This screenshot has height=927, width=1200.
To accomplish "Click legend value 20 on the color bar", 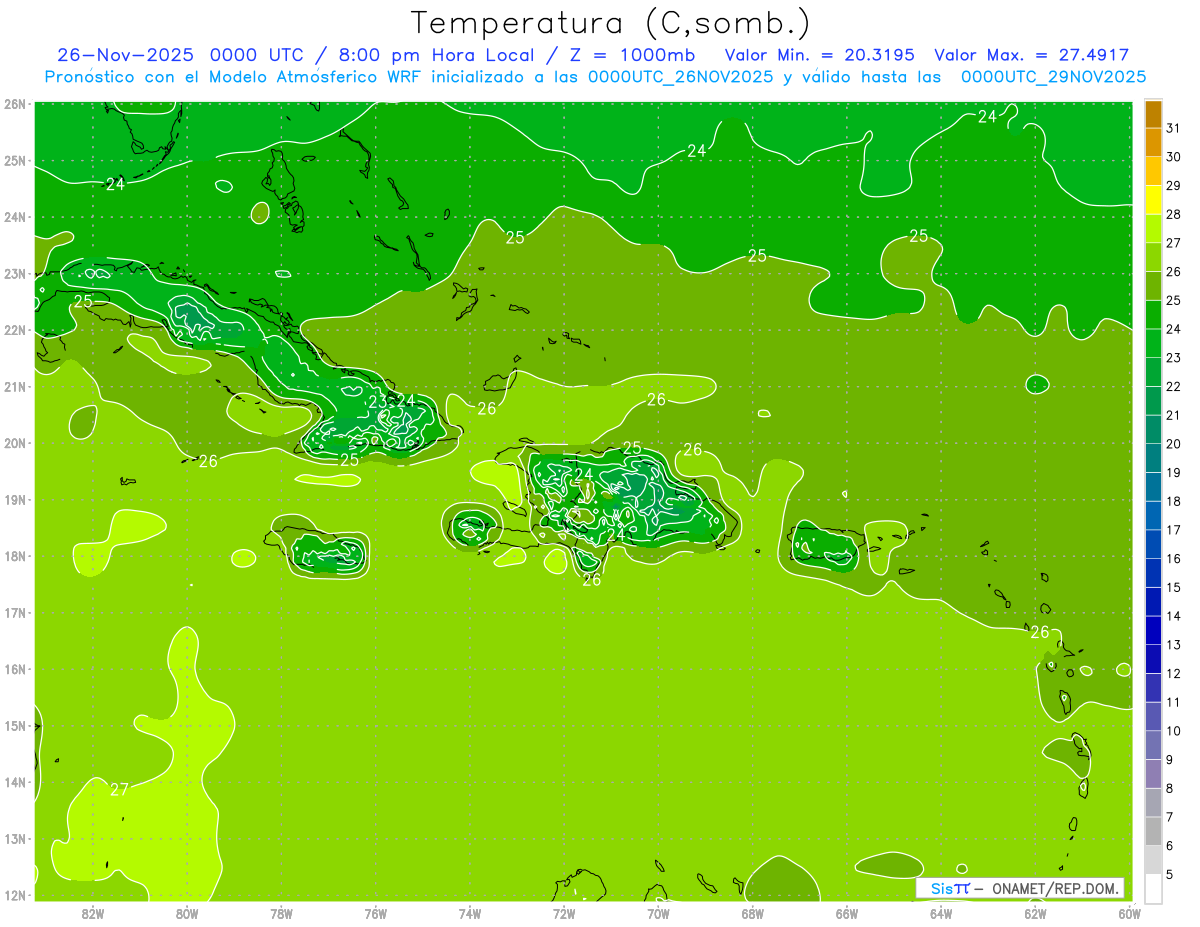I will click(1173, 444).
